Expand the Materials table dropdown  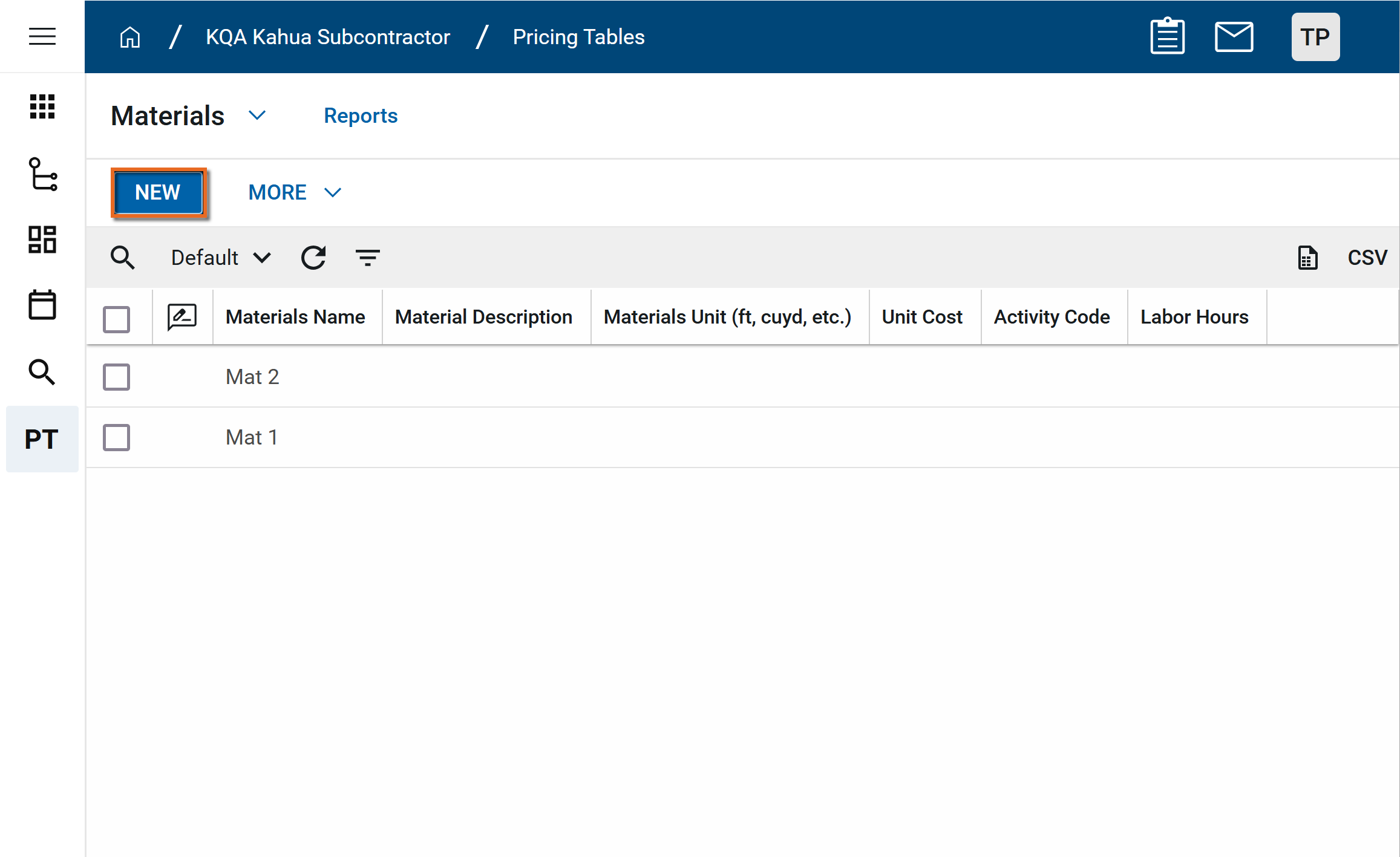(x=257, y=116)
